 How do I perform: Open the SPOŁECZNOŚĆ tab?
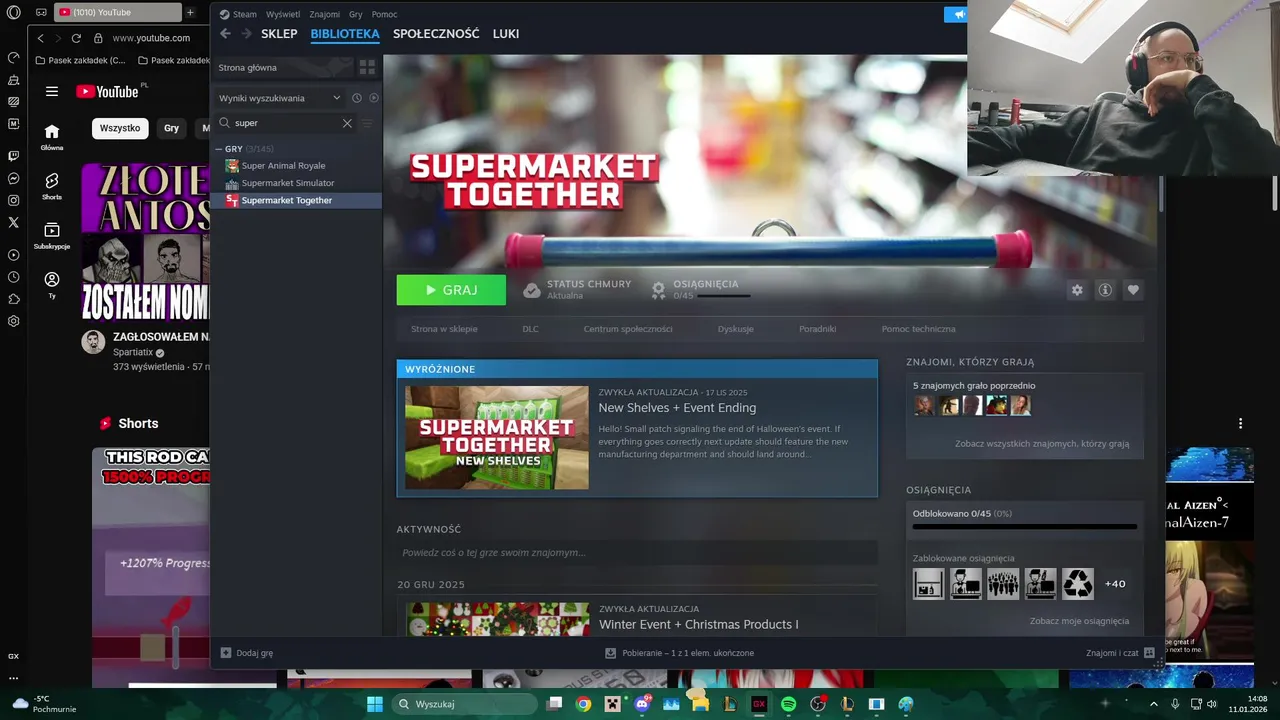(x=436, y=33)
